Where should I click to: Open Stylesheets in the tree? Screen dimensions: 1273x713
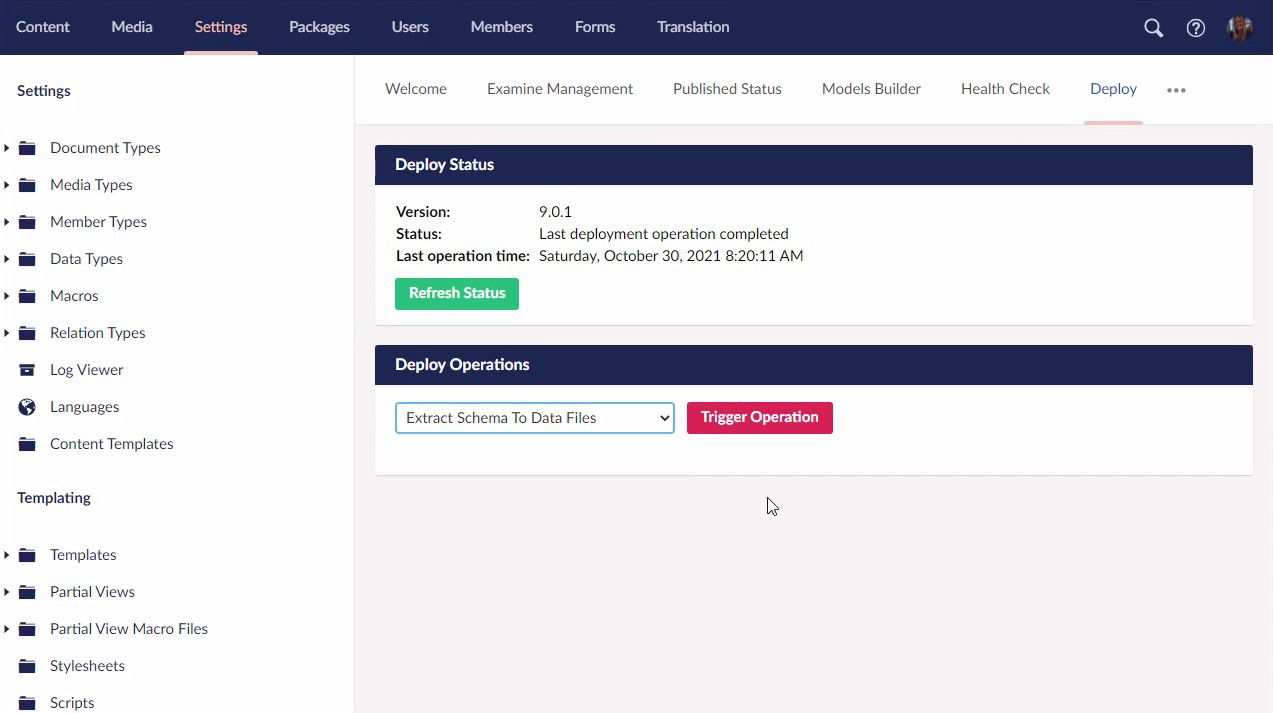[87, 666]
